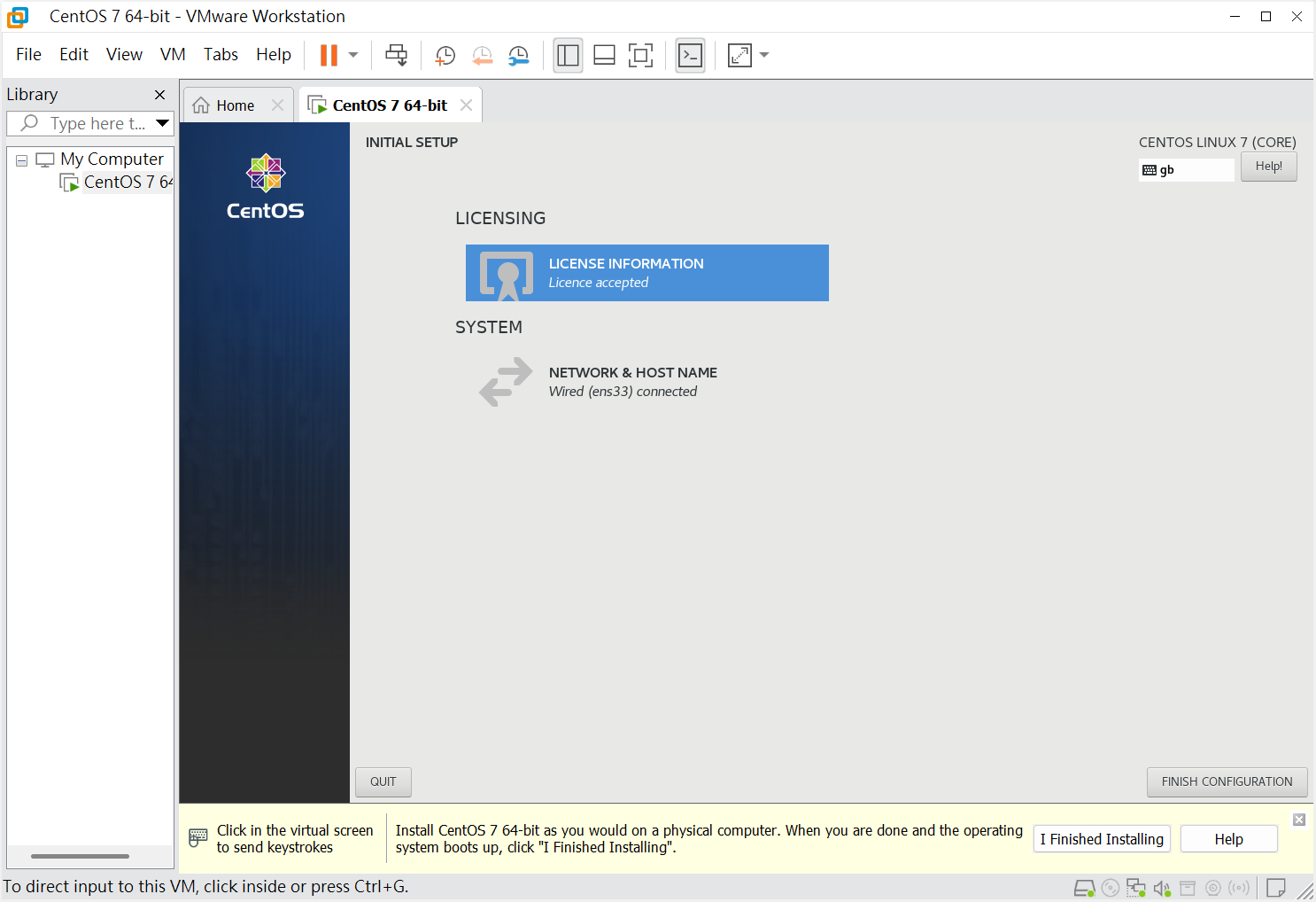This screenshot has width=1316, height=902.
Task: Toggle the library sidebar panel view
Action: click(x=568, y=55)
